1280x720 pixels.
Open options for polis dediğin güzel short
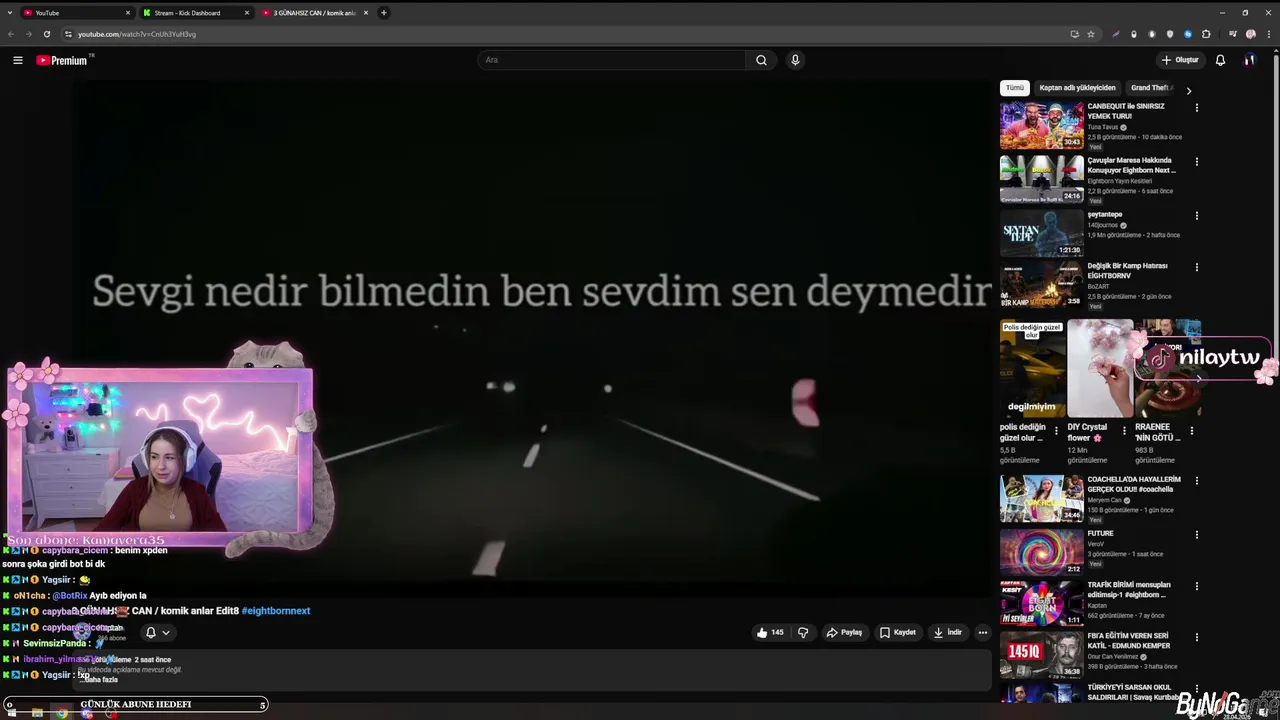pyautogui.click(x=1056, y=431)
